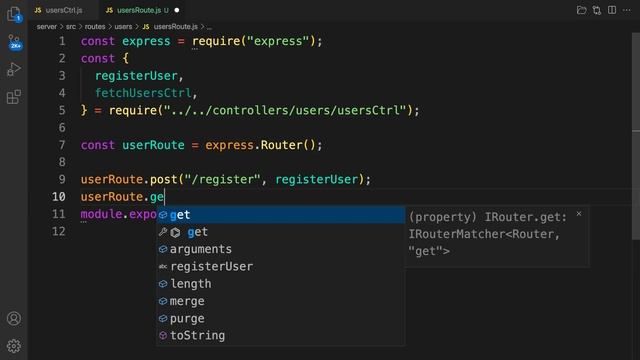The height and width of the screenshot is (360, 640).
Task: Choose the purge suggestion
Action: pyautogui.click(x=281, y=318)
